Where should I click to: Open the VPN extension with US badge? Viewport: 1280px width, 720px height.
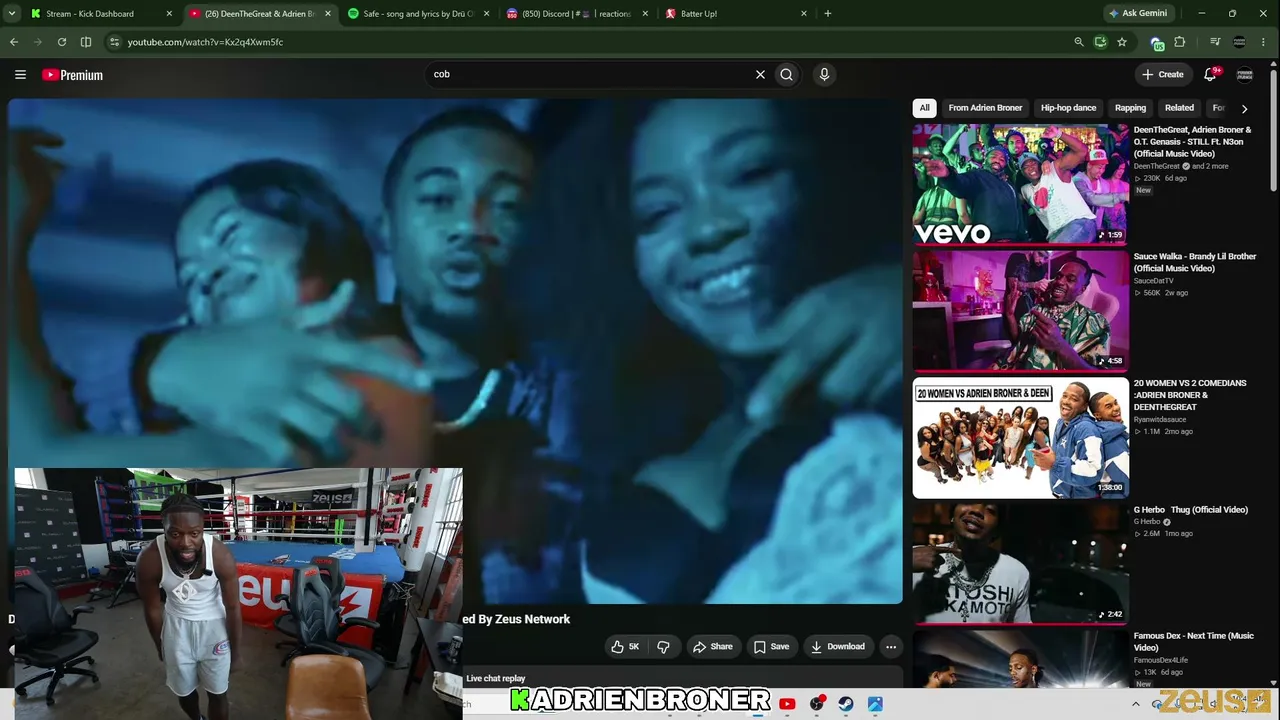[1157, 42]
